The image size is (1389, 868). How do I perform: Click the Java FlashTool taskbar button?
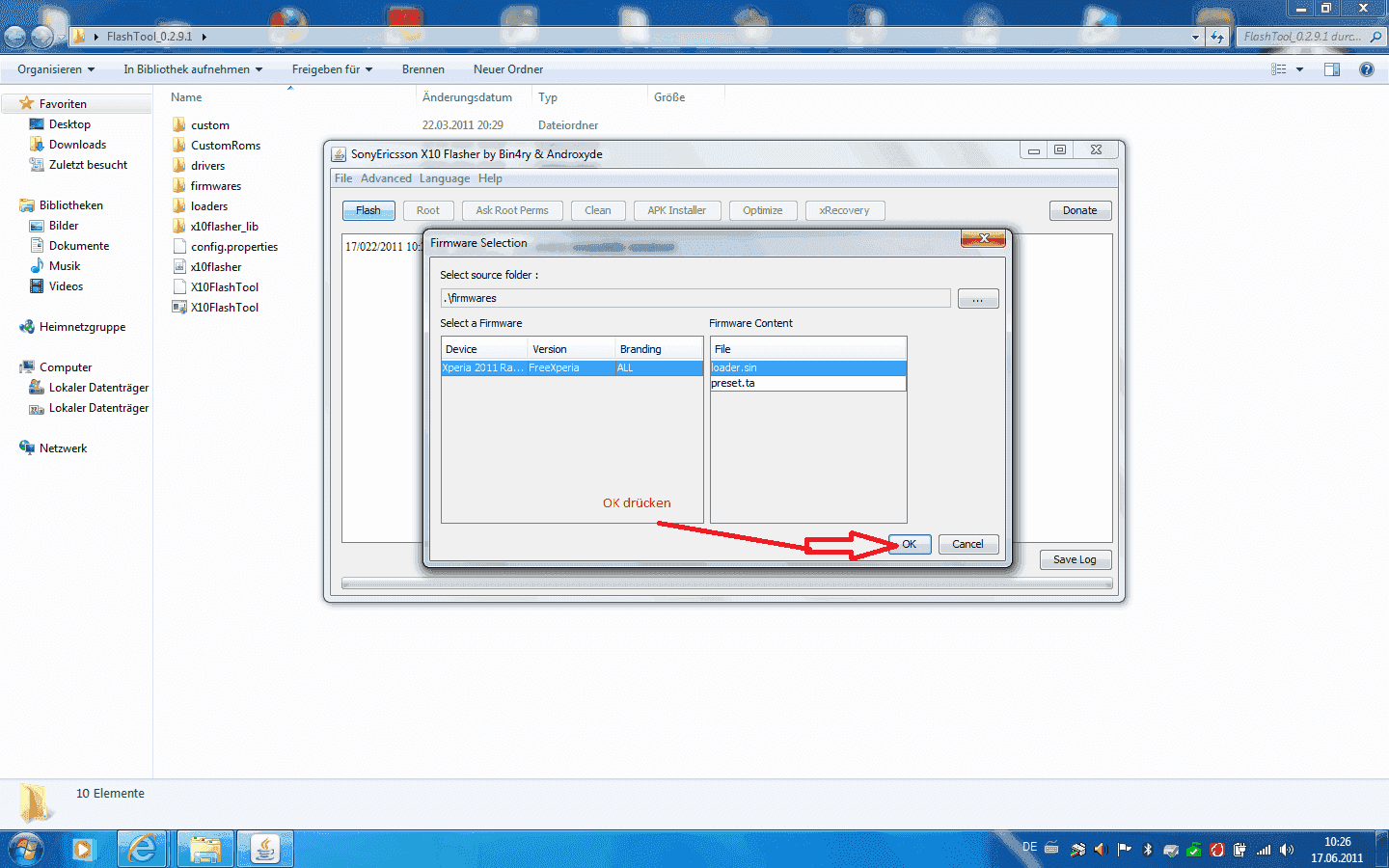[264, 850]
